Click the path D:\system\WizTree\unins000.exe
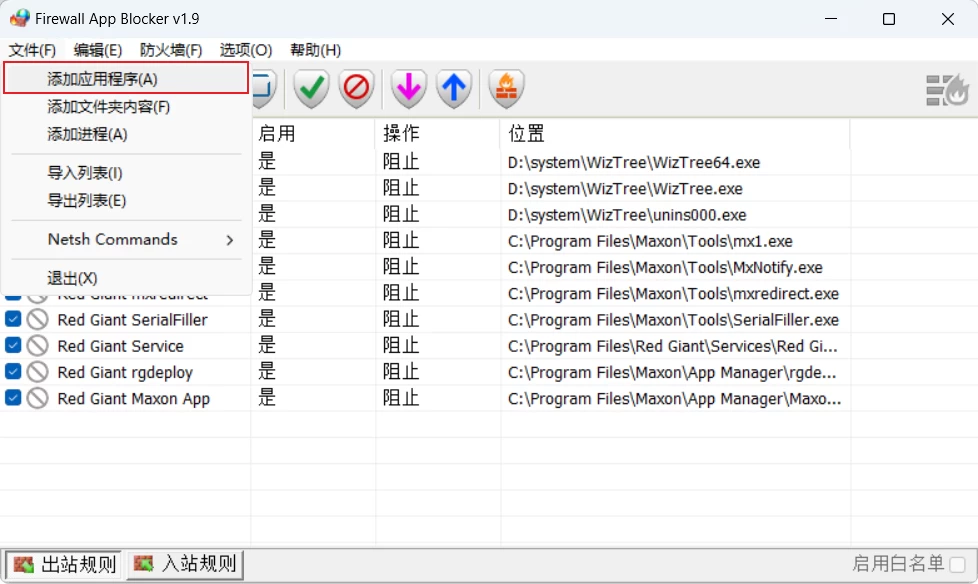 coord(627,215)
